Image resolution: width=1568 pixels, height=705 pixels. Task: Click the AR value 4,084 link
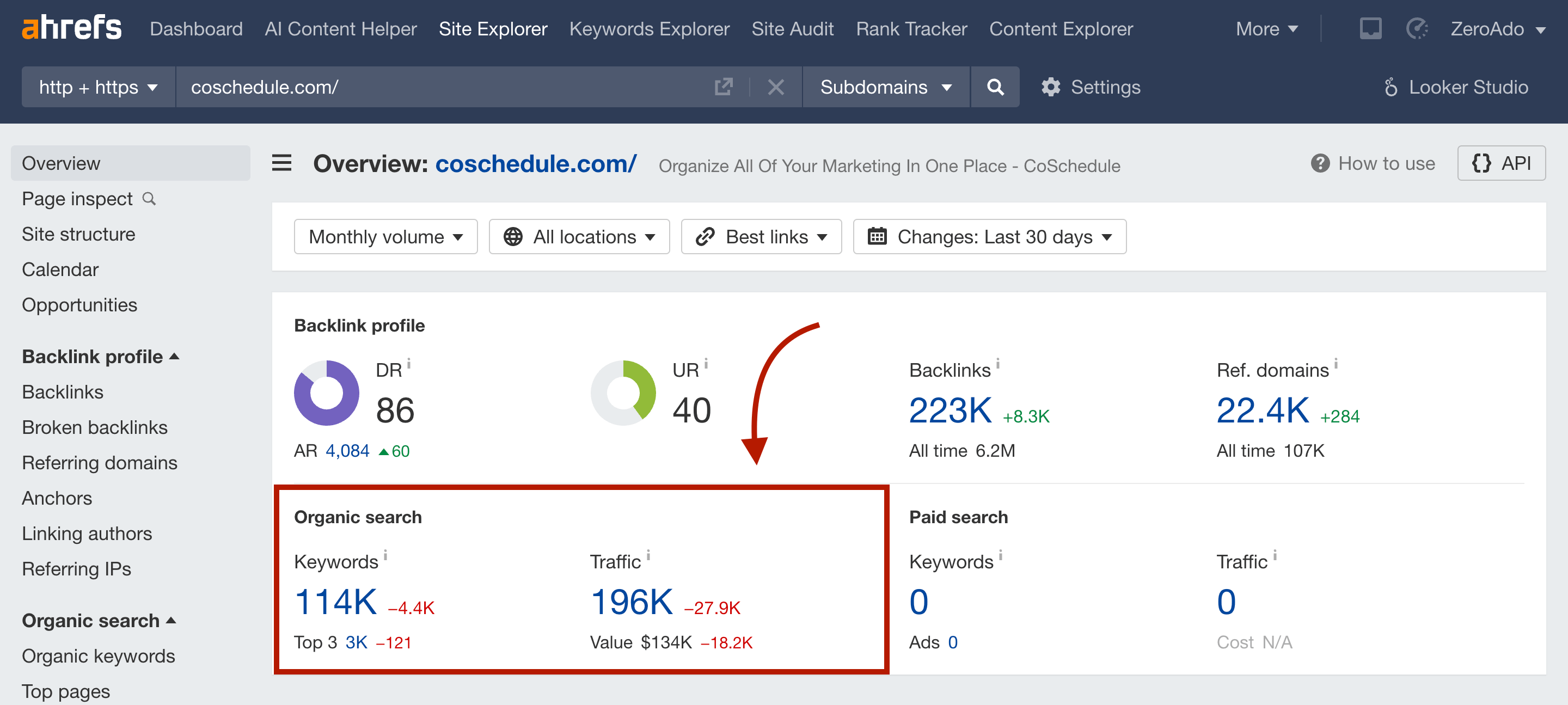346,451
